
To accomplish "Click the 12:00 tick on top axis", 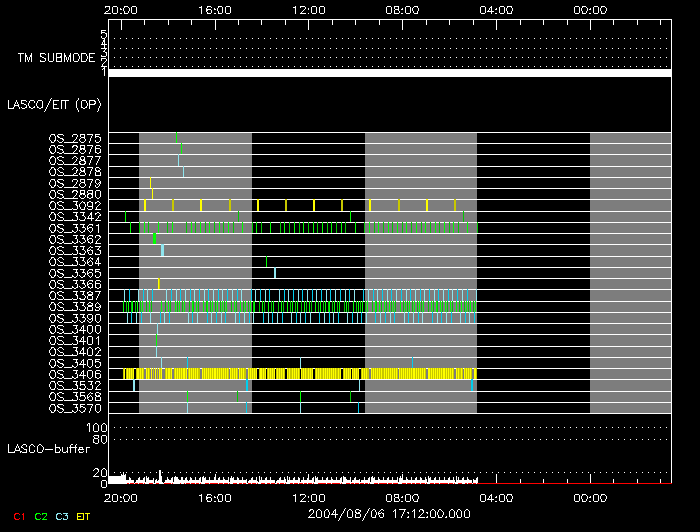I will pos(308,10).
